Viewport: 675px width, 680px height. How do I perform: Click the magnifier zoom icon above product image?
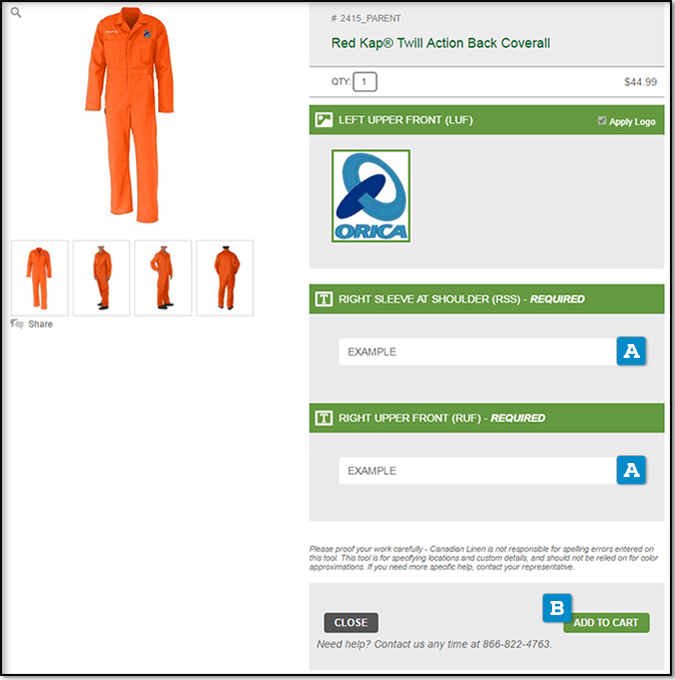point(16,13)
